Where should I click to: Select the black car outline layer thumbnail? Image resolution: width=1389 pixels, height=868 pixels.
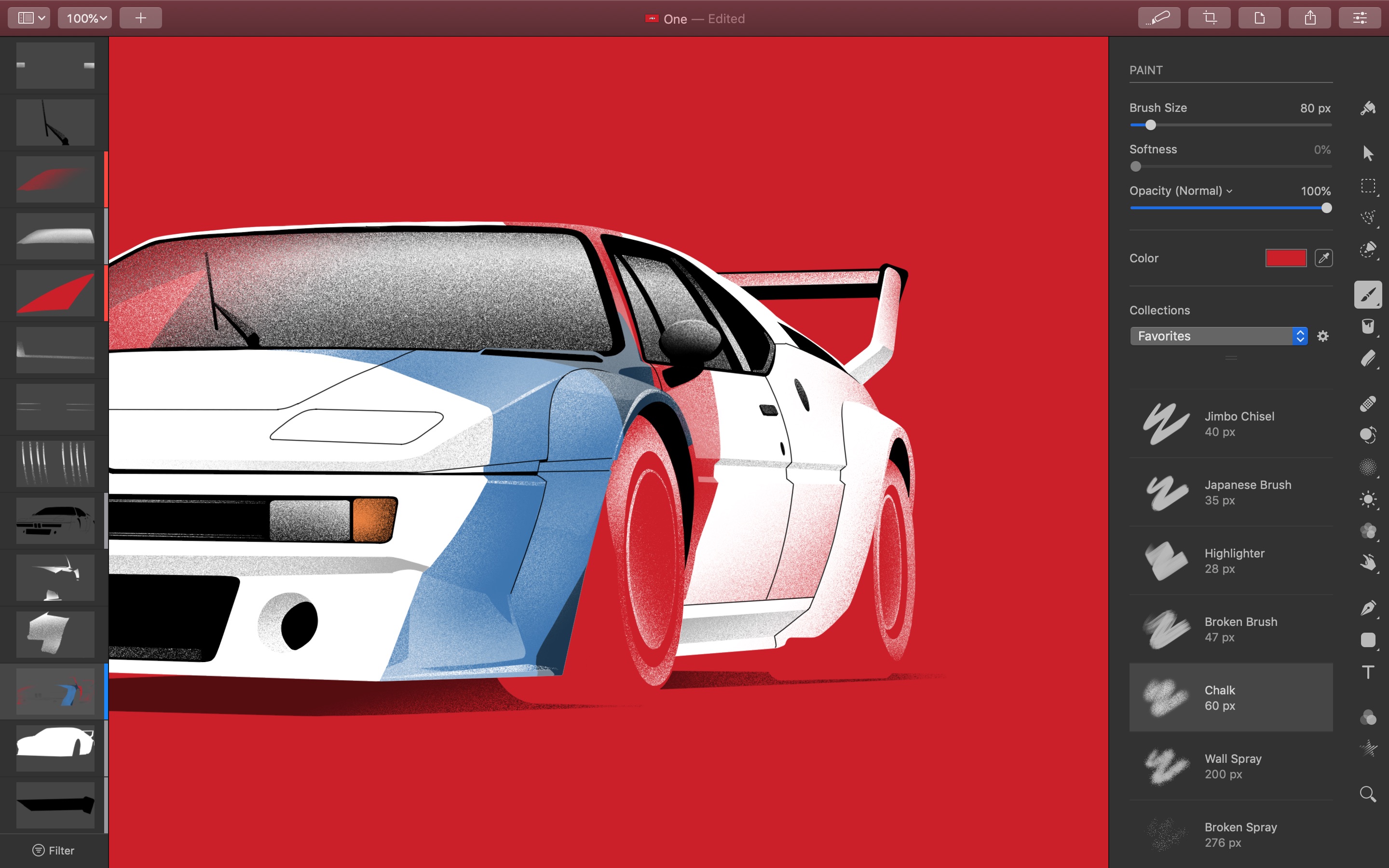55,520
